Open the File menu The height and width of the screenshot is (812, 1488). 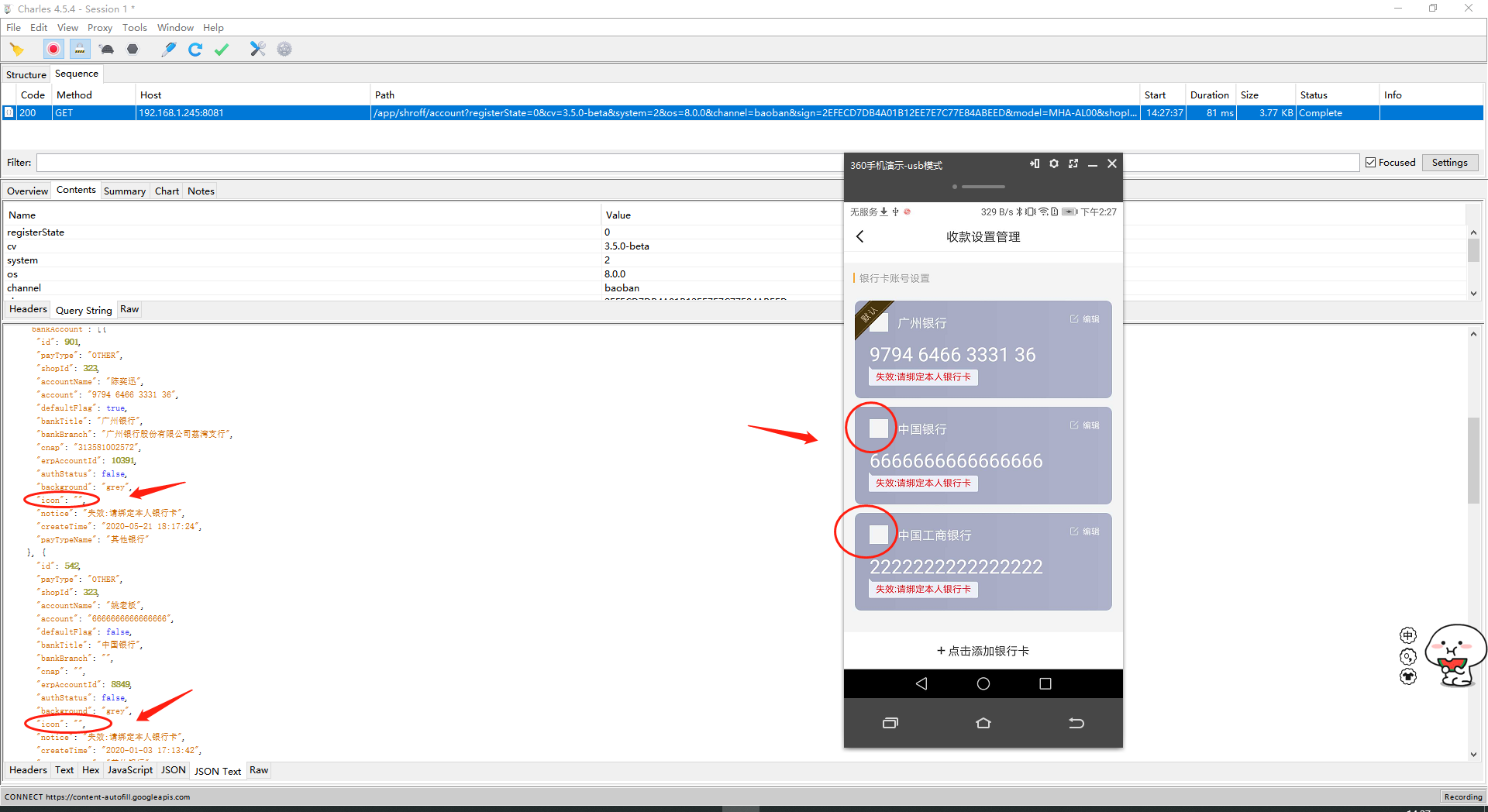pyautogui.click(x=14, y=28)
